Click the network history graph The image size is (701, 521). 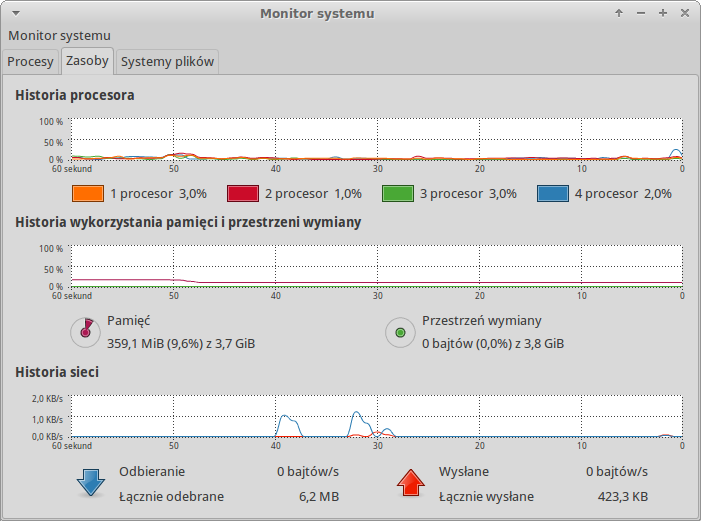tap(376, 416)
